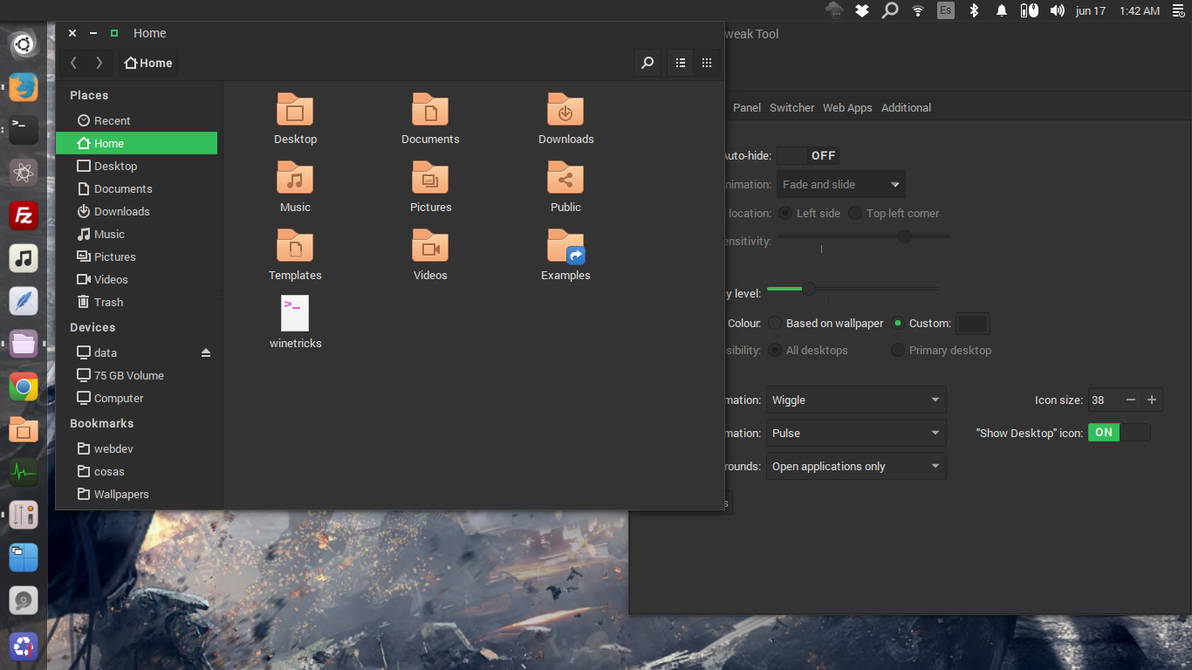Open the search icon in file manager toolbar
1192x670 pixels.
coord(647,63)
